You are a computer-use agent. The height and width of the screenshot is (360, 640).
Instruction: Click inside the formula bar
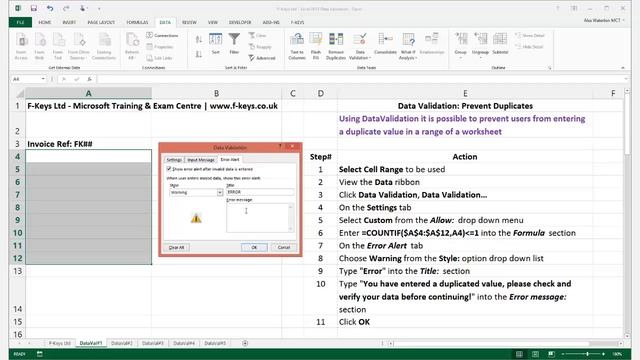[359, 79]
